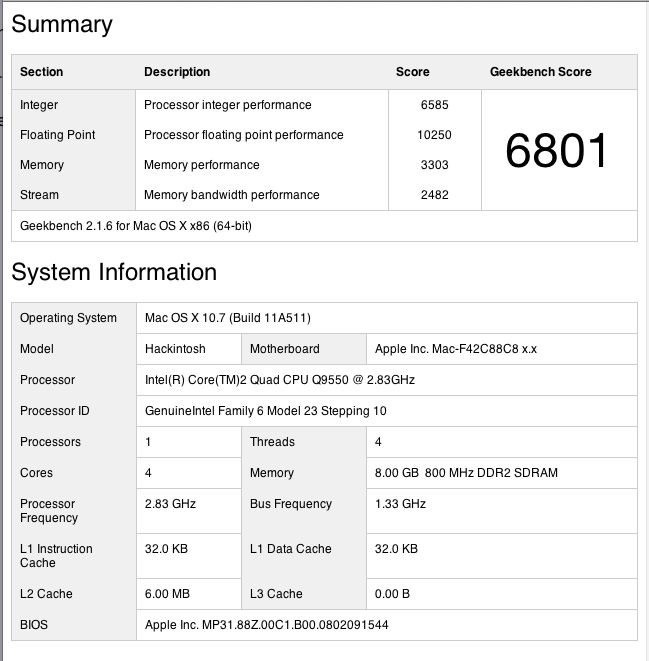
Task: Select the 1.33 GHz bus frequency value
Action: click(x=400, y=504)
